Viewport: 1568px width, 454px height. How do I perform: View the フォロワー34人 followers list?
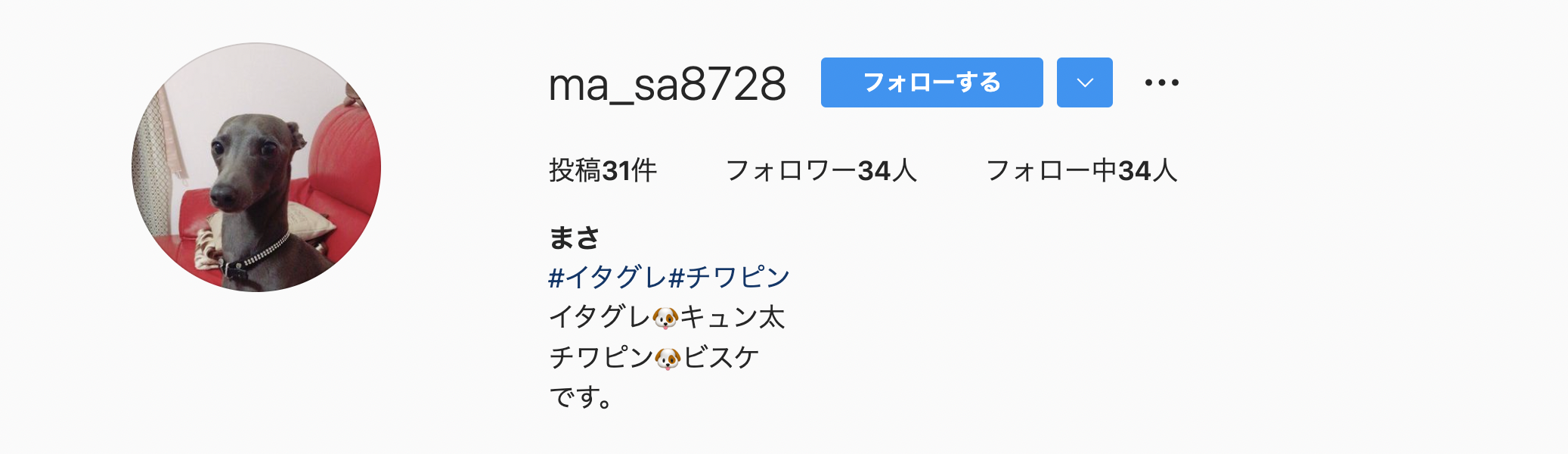[x=821, y=170]
